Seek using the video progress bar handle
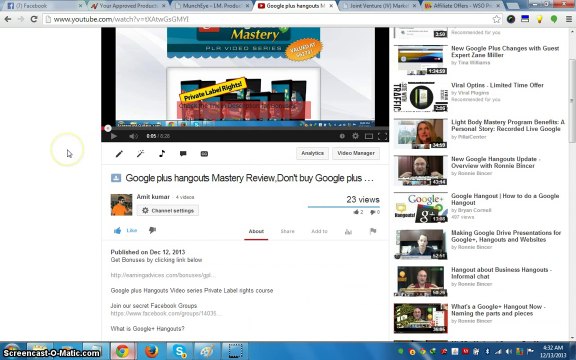The height and width of the screenshot is (360, 576). click(x=108, y=128)
